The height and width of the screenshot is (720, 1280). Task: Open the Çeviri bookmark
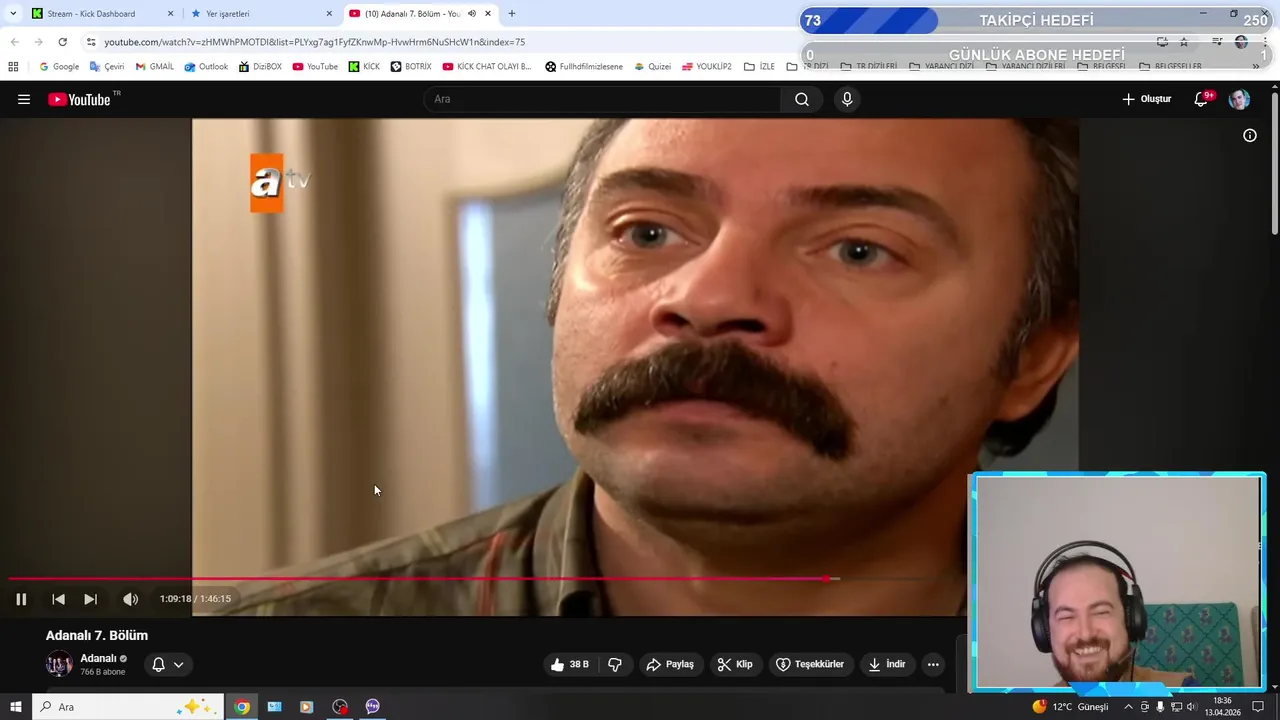point(107,67)
